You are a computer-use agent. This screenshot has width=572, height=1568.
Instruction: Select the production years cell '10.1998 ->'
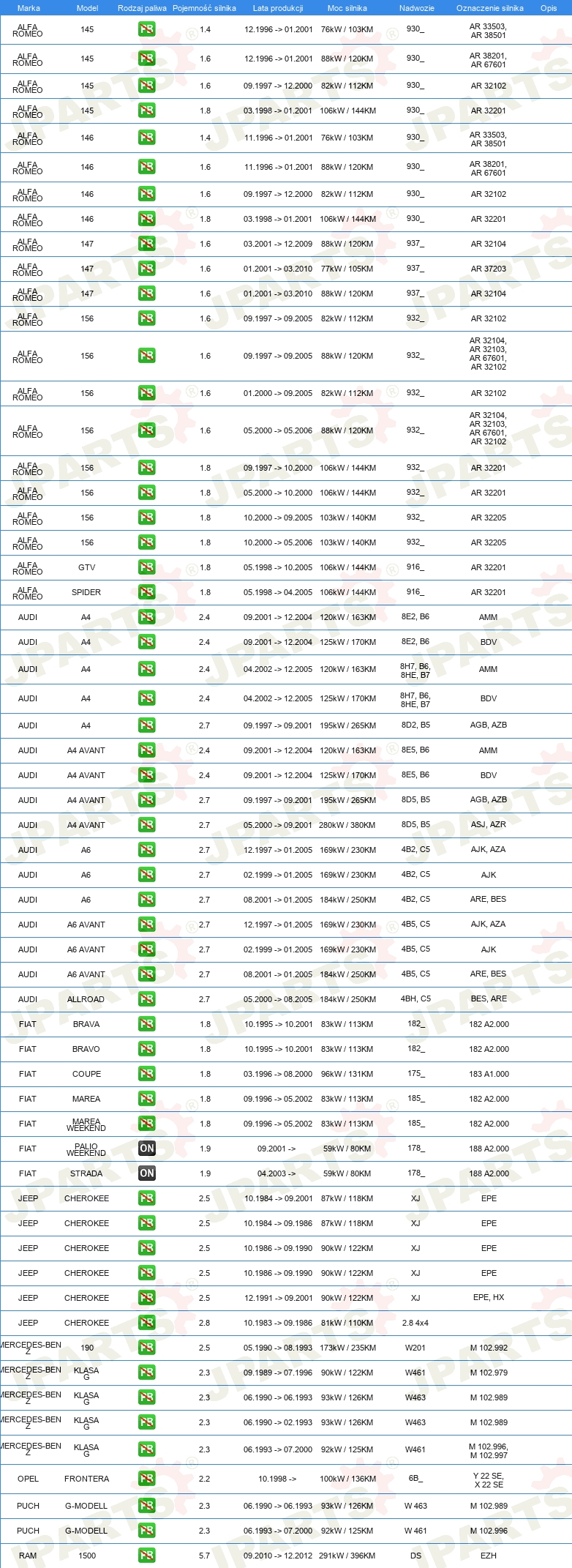click(x=277, y=1479)
